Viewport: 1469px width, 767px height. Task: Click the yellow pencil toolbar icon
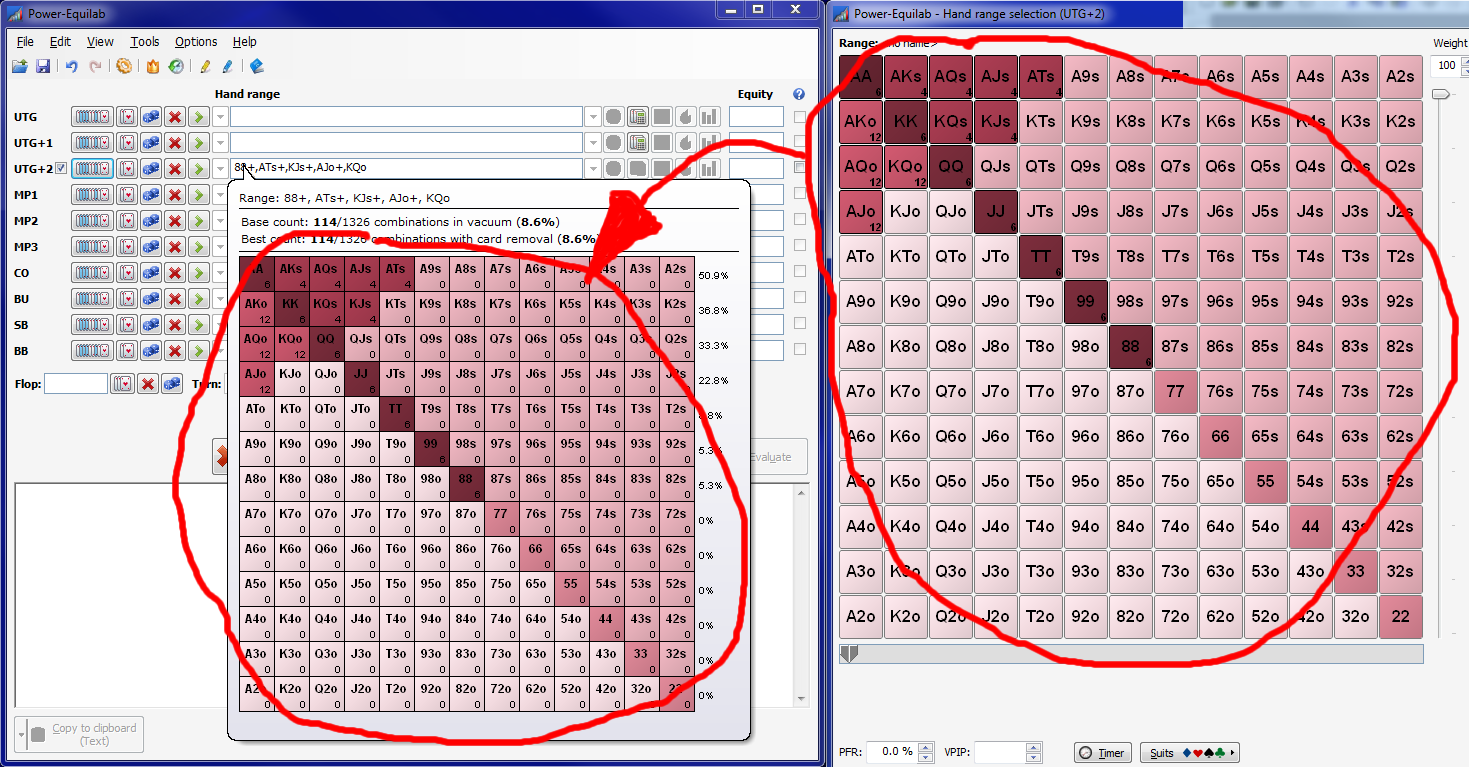click(205, 66)
